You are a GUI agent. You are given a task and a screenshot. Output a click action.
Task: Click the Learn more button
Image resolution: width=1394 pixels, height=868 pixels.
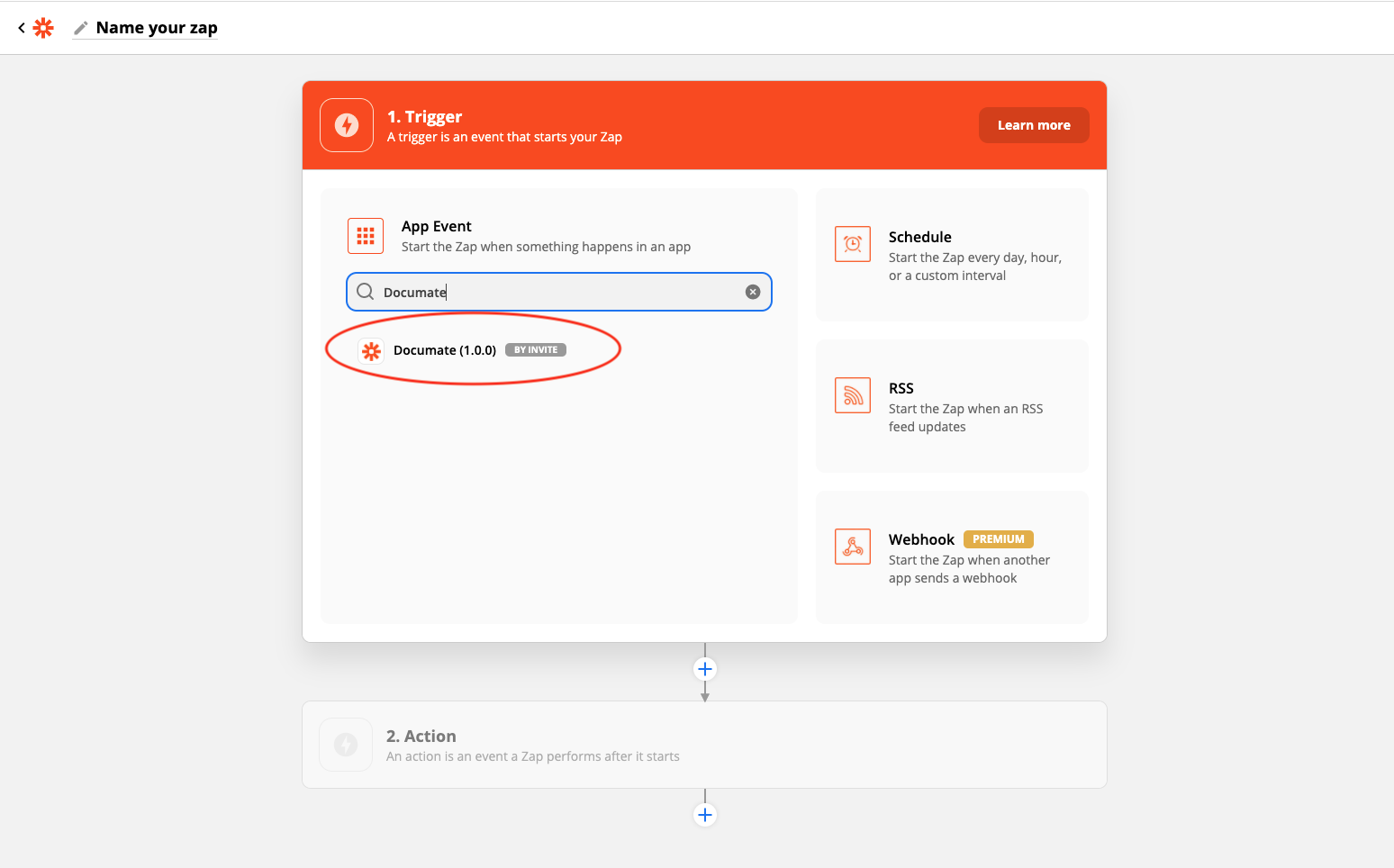coord(1034,125)
